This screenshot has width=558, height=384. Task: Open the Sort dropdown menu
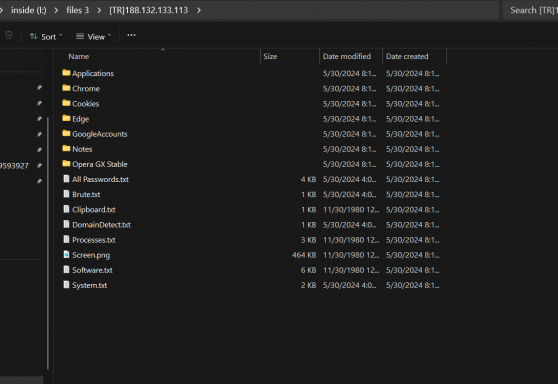click(46, 36)
